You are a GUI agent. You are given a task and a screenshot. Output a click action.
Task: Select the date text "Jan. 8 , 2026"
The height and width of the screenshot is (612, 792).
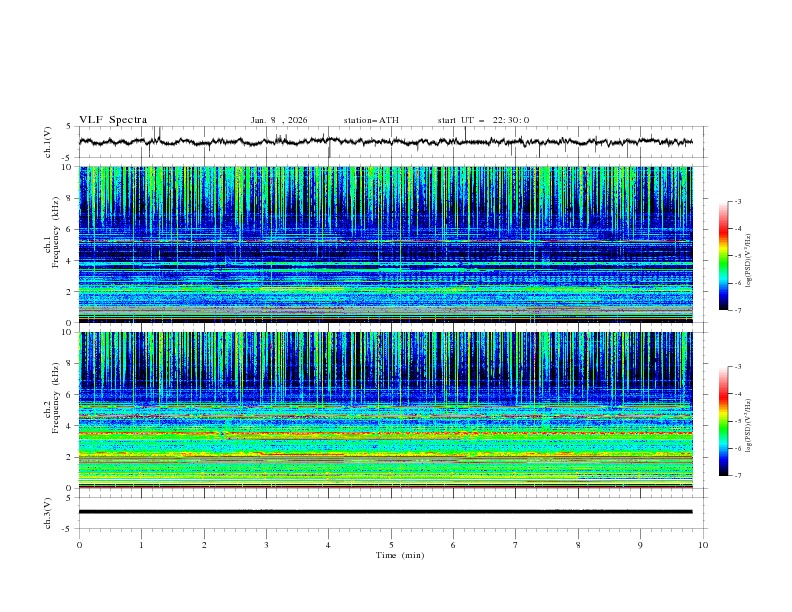pos(279,120)
